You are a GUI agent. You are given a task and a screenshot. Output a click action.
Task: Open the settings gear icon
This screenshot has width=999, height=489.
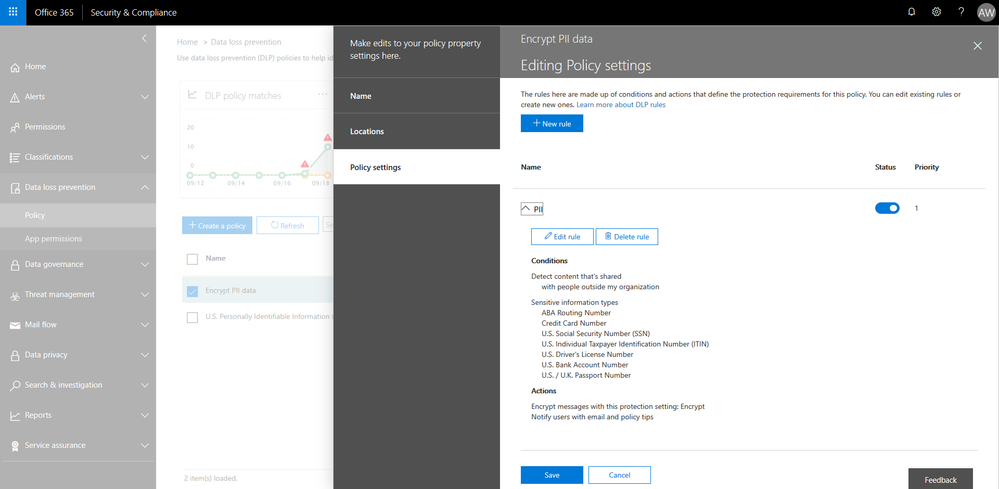click(x=936, y=12)
